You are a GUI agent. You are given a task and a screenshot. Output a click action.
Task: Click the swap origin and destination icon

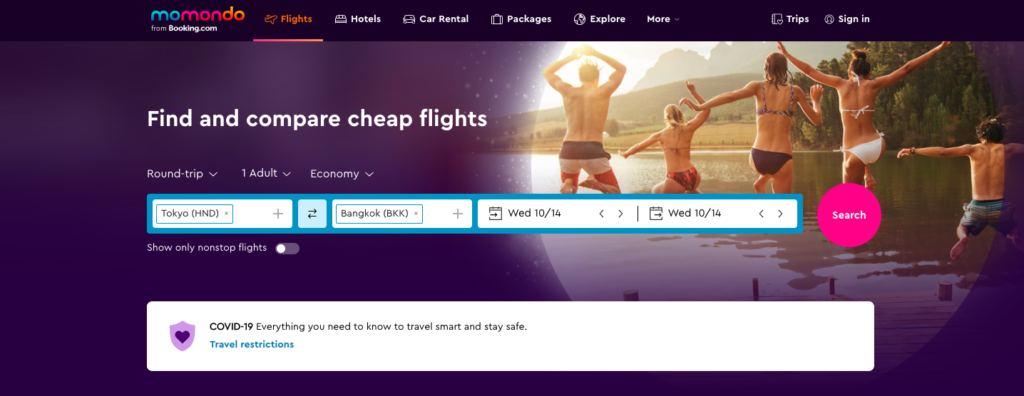(x=312, y=214)
